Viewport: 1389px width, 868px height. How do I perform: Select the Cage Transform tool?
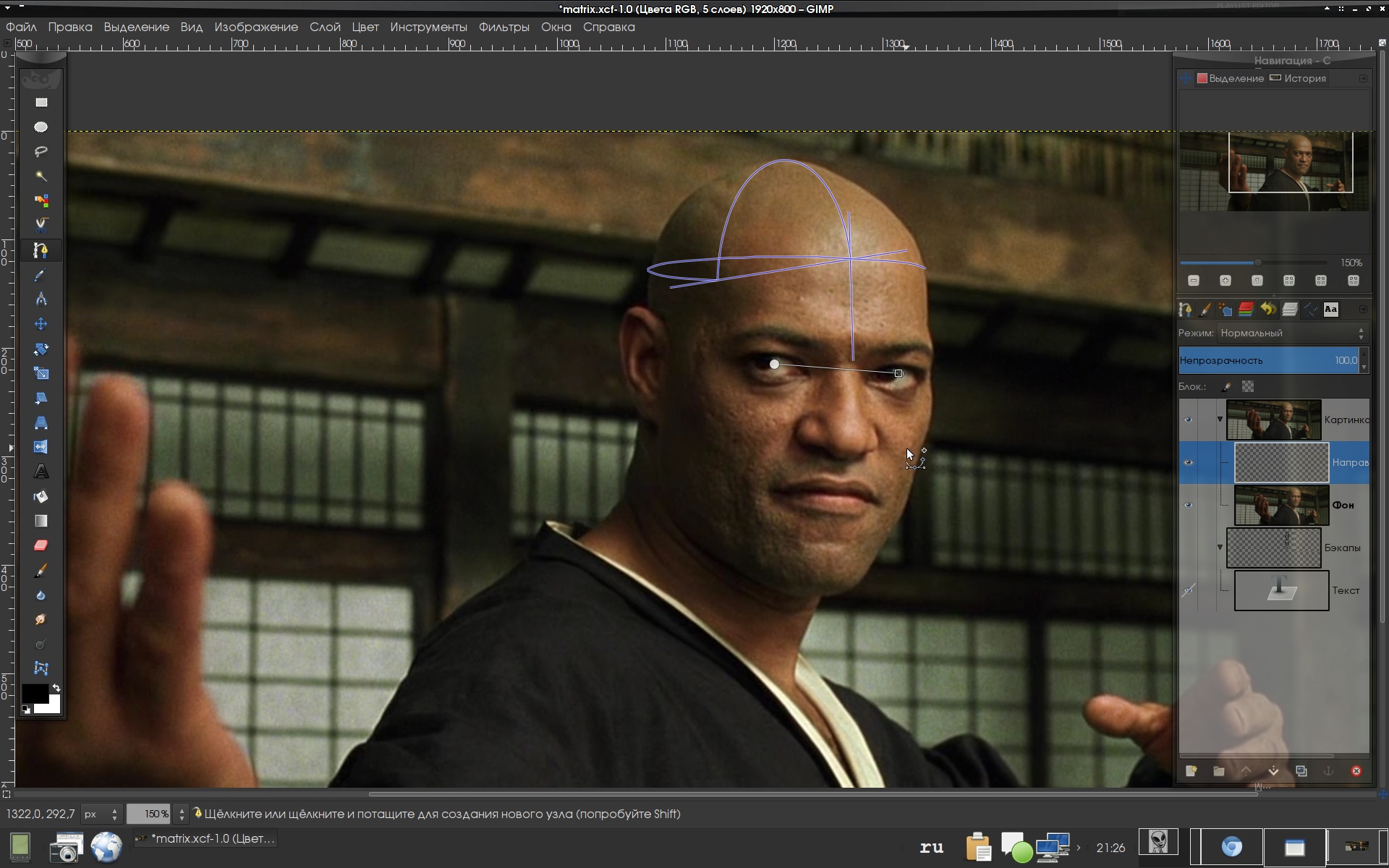[41, 669]
